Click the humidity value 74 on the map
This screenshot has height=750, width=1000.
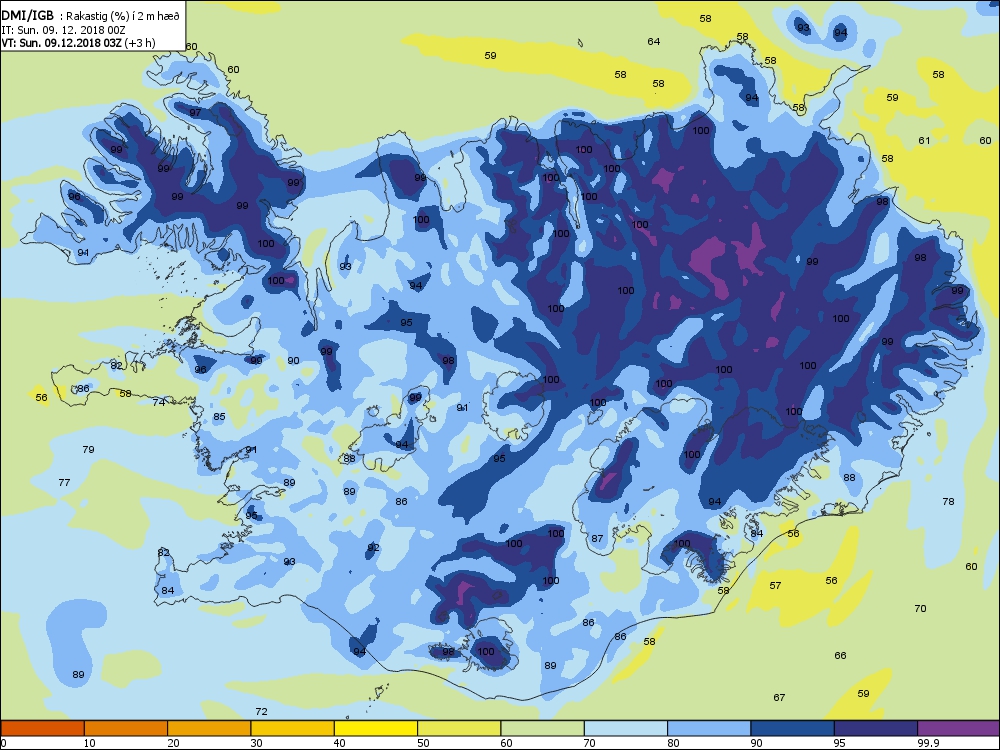(159, 402)
